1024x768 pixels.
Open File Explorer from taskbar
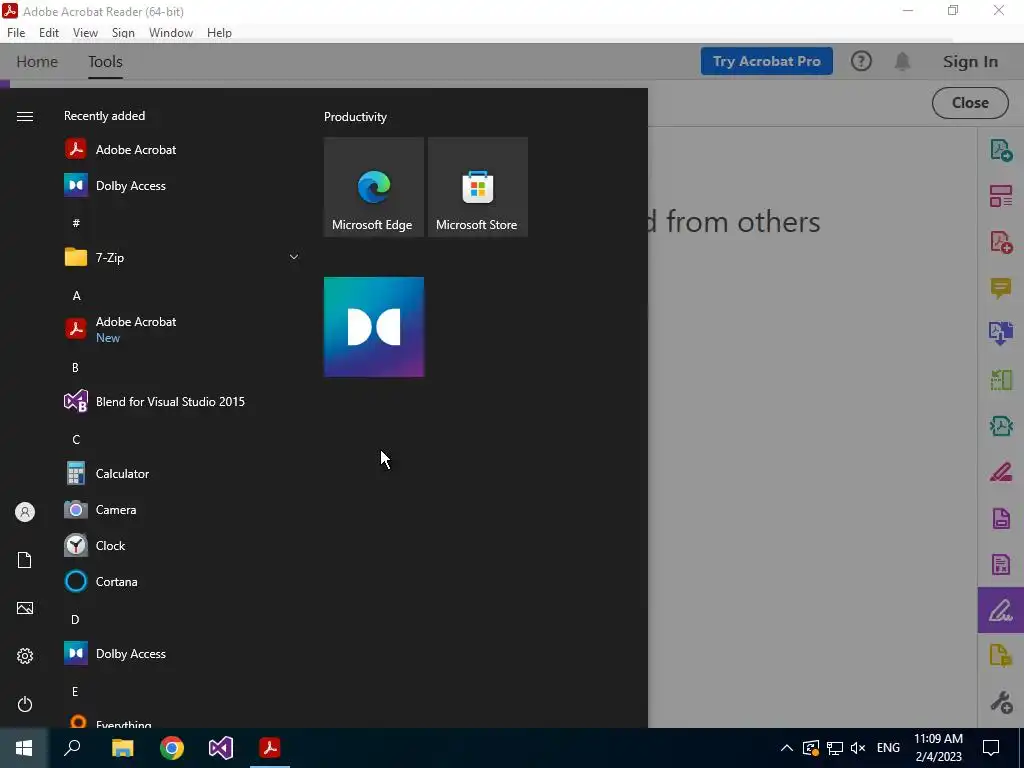122,748
